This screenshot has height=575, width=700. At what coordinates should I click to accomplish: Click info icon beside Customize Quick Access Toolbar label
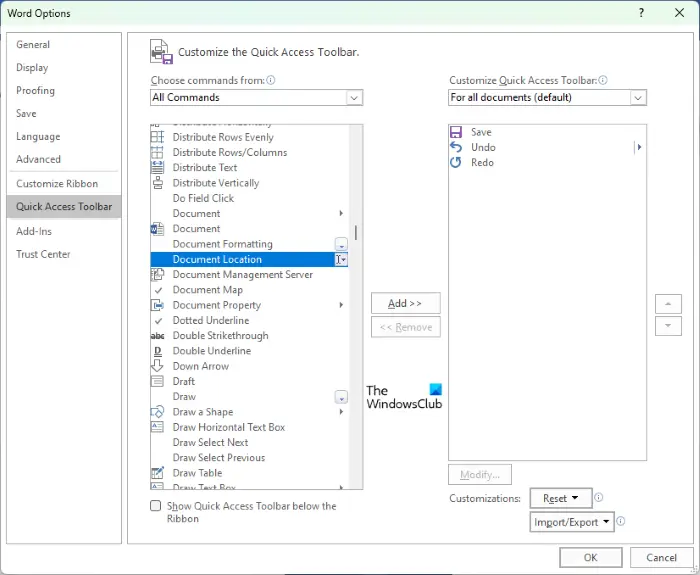pyautogui.click(x=603, y=80)
